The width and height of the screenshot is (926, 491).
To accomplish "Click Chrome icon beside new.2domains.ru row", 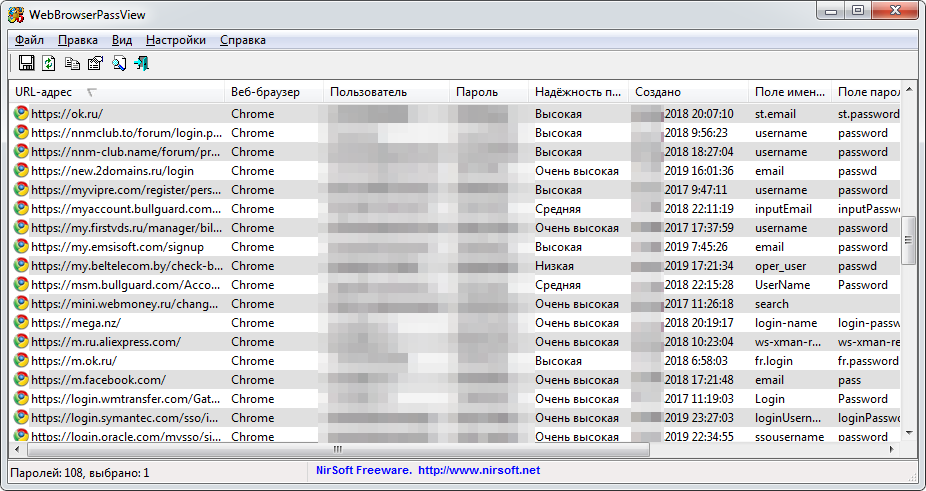I will click(21, 171).
